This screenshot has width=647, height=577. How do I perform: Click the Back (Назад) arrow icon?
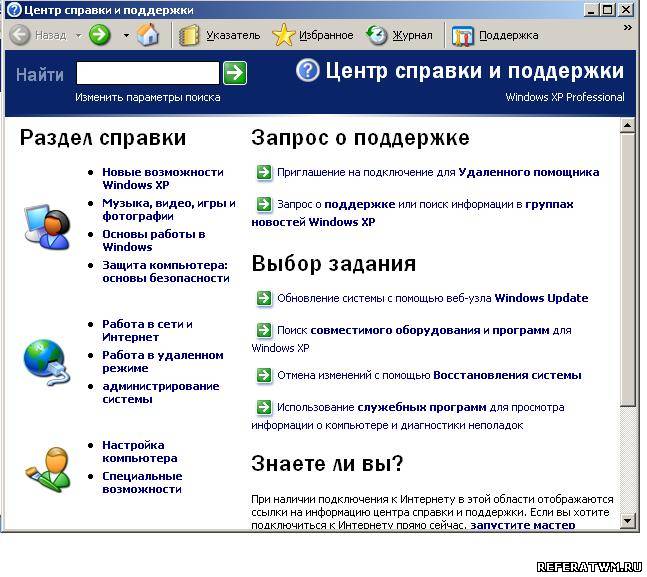pos(19,35)
